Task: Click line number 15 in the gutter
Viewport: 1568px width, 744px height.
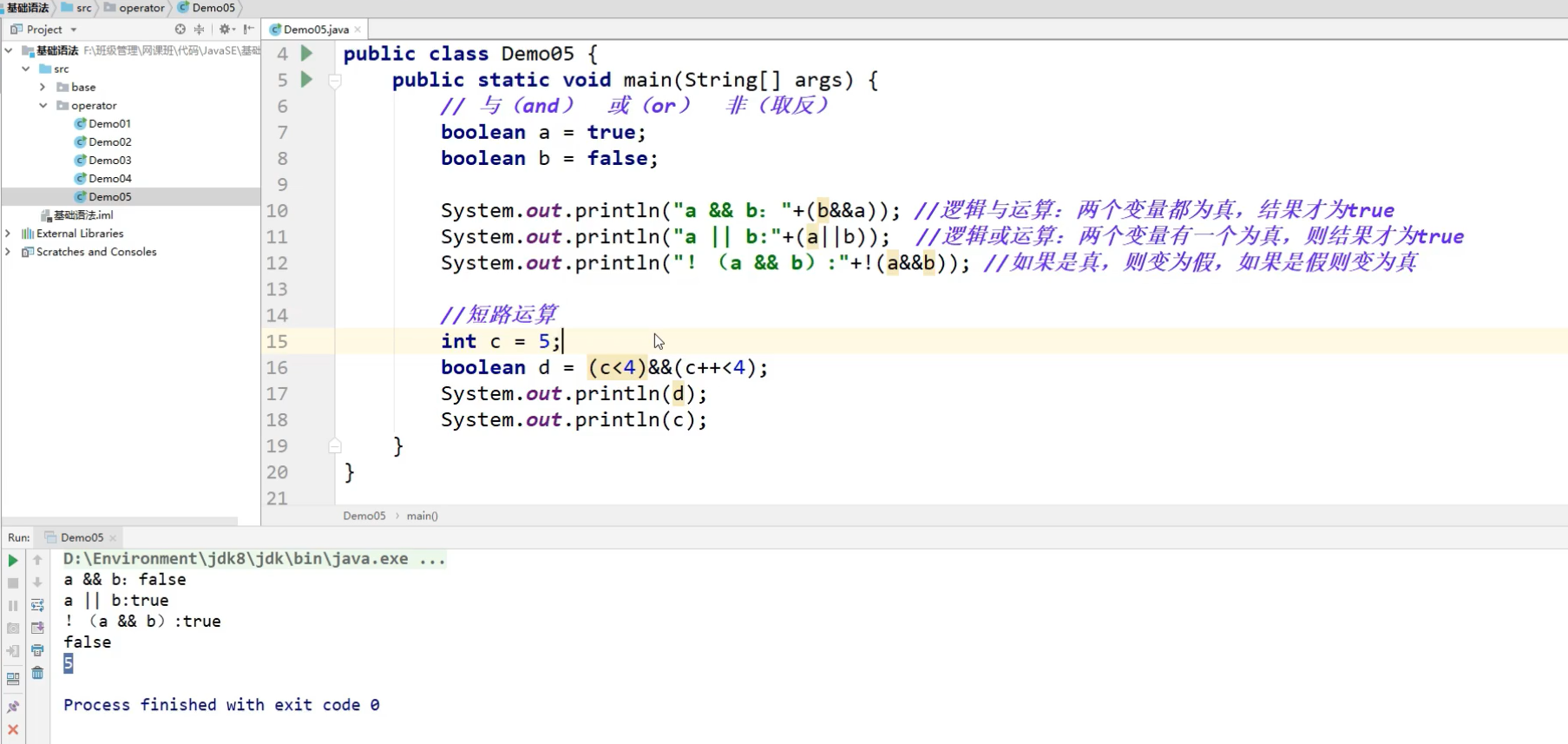Action: point(277,341)
